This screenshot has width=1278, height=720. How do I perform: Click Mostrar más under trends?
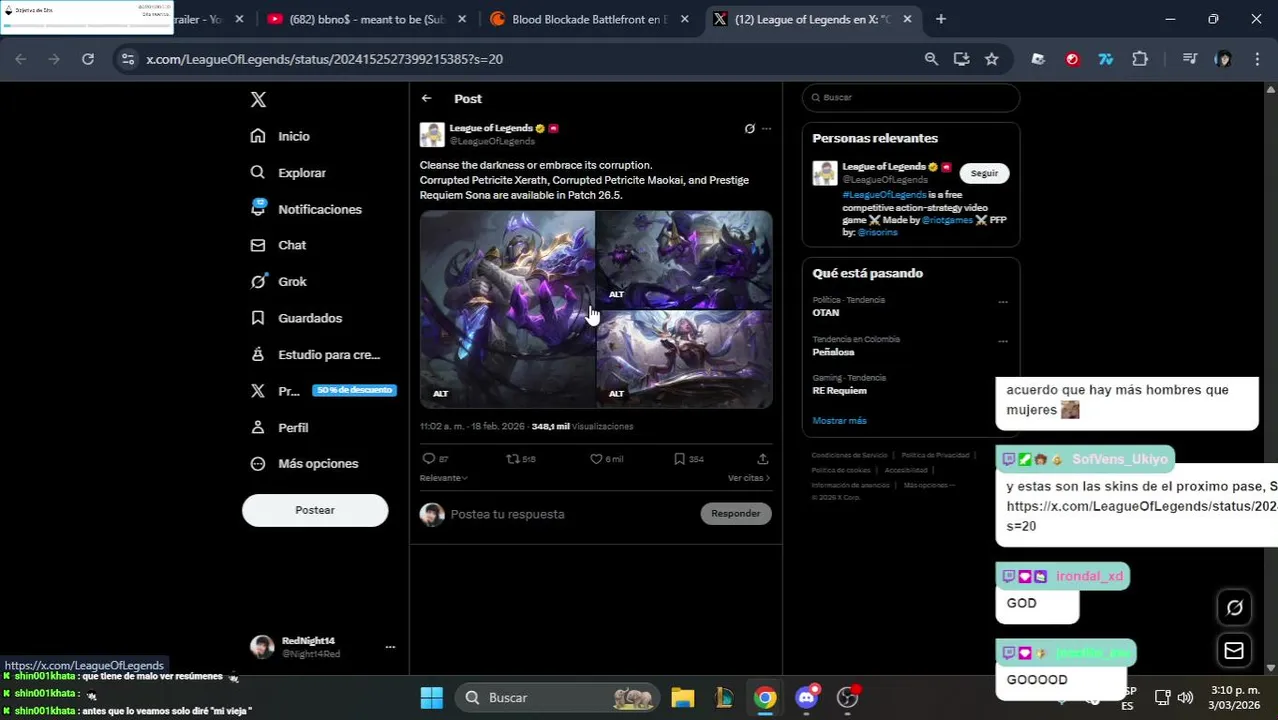839,421
